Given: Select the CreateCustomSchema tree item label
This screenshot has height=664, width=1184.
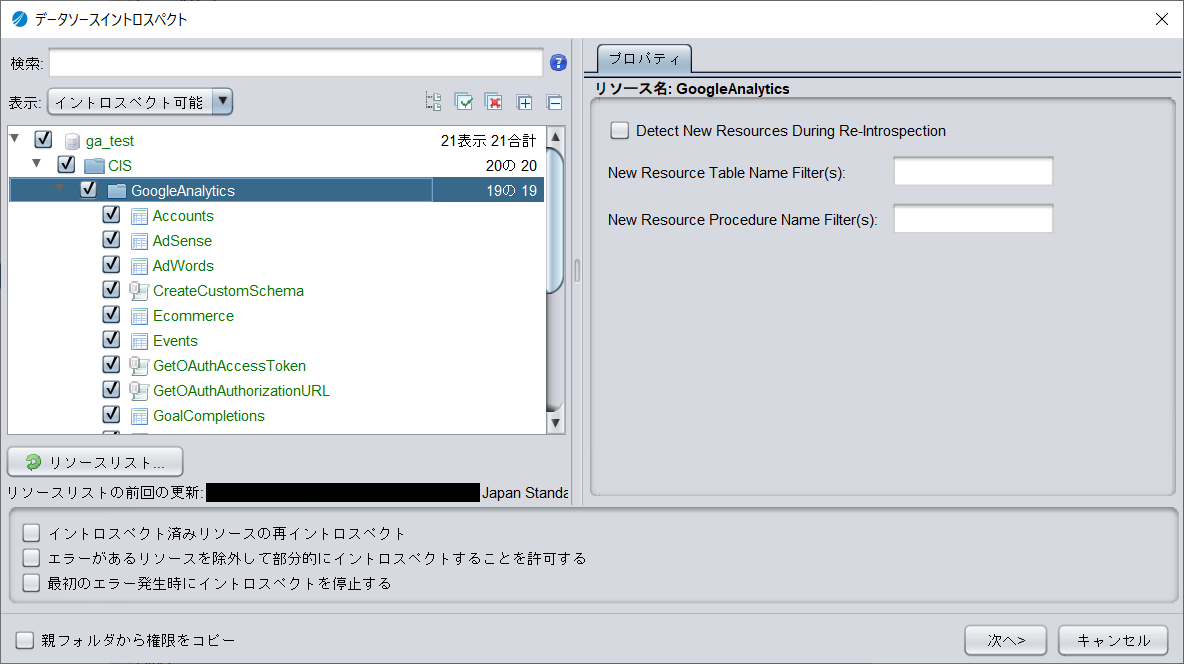Looking at the screenshot, I should click(228, 291).
